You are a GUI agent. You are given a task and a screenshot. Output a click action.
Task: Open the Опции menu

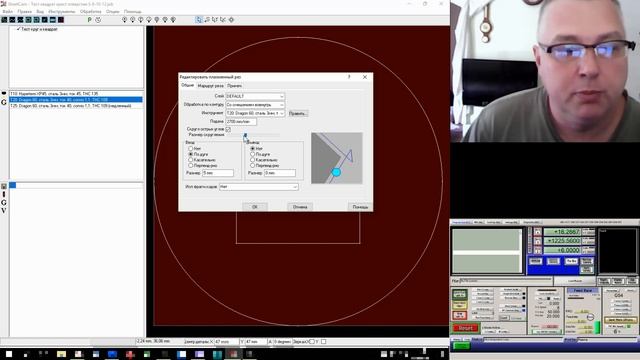point(113,11)
